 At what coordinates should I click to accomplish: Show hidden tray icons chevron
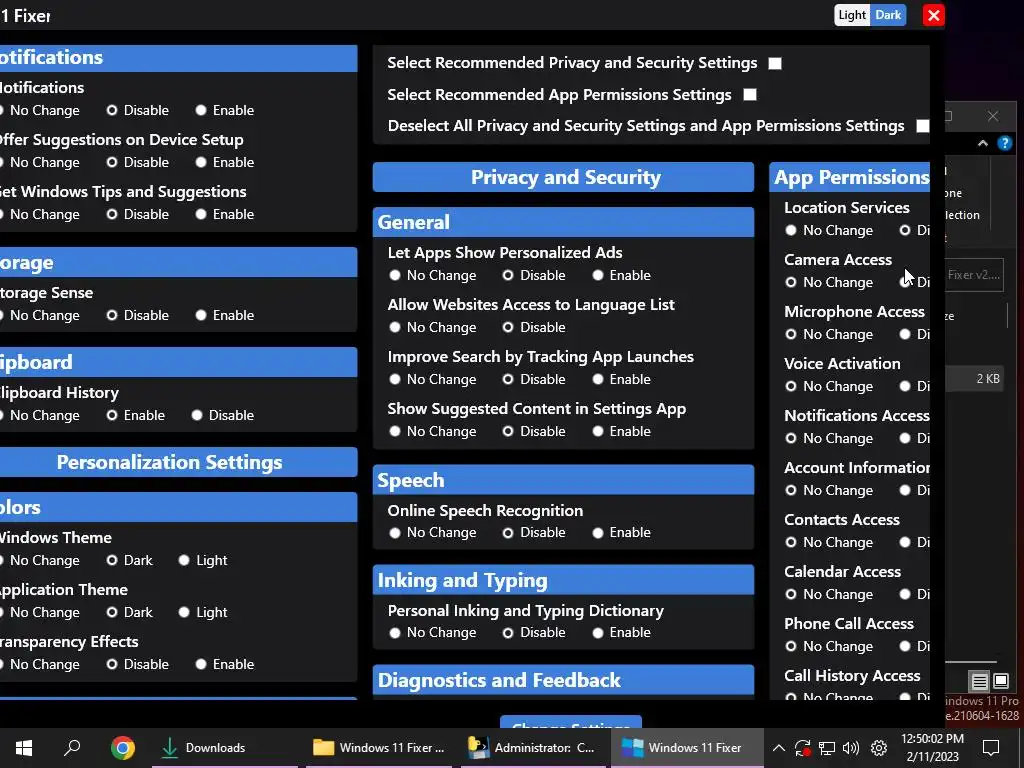tap(778, 748)
